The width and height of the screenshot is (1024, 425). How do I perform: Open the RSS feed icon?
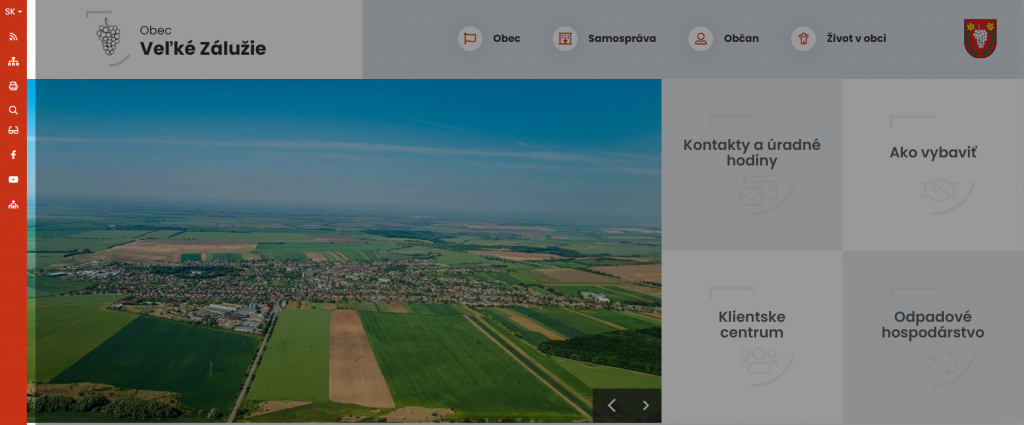click(13, 37)
